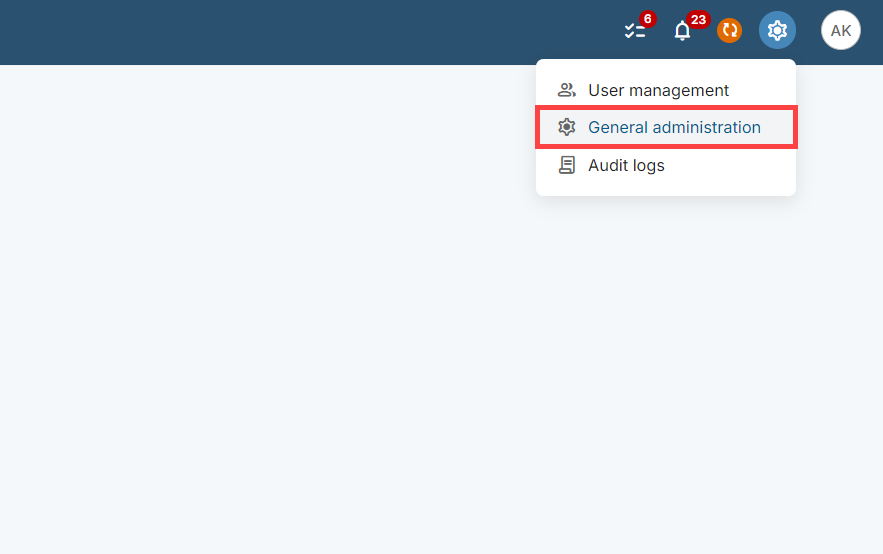The image size is (883, 554).
Task: Click the document icon beside Audit logs
Action: coord(567,165)
